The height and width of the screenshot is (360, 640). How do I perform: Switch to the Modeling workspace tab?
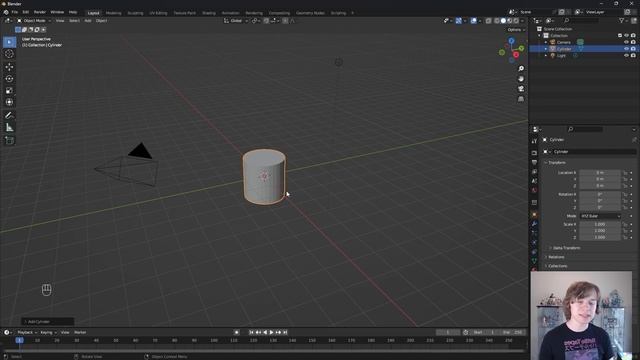pyautogui.click(x=113, y=13)
